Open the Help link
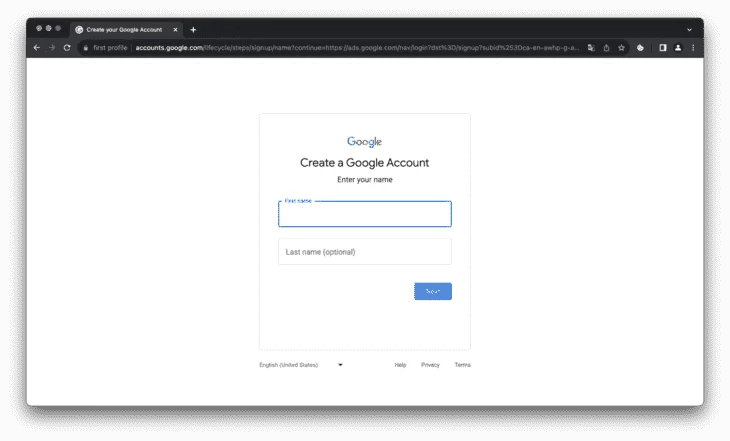The width and height of the screenshot is (730, 441). click(x=400, y=365)
